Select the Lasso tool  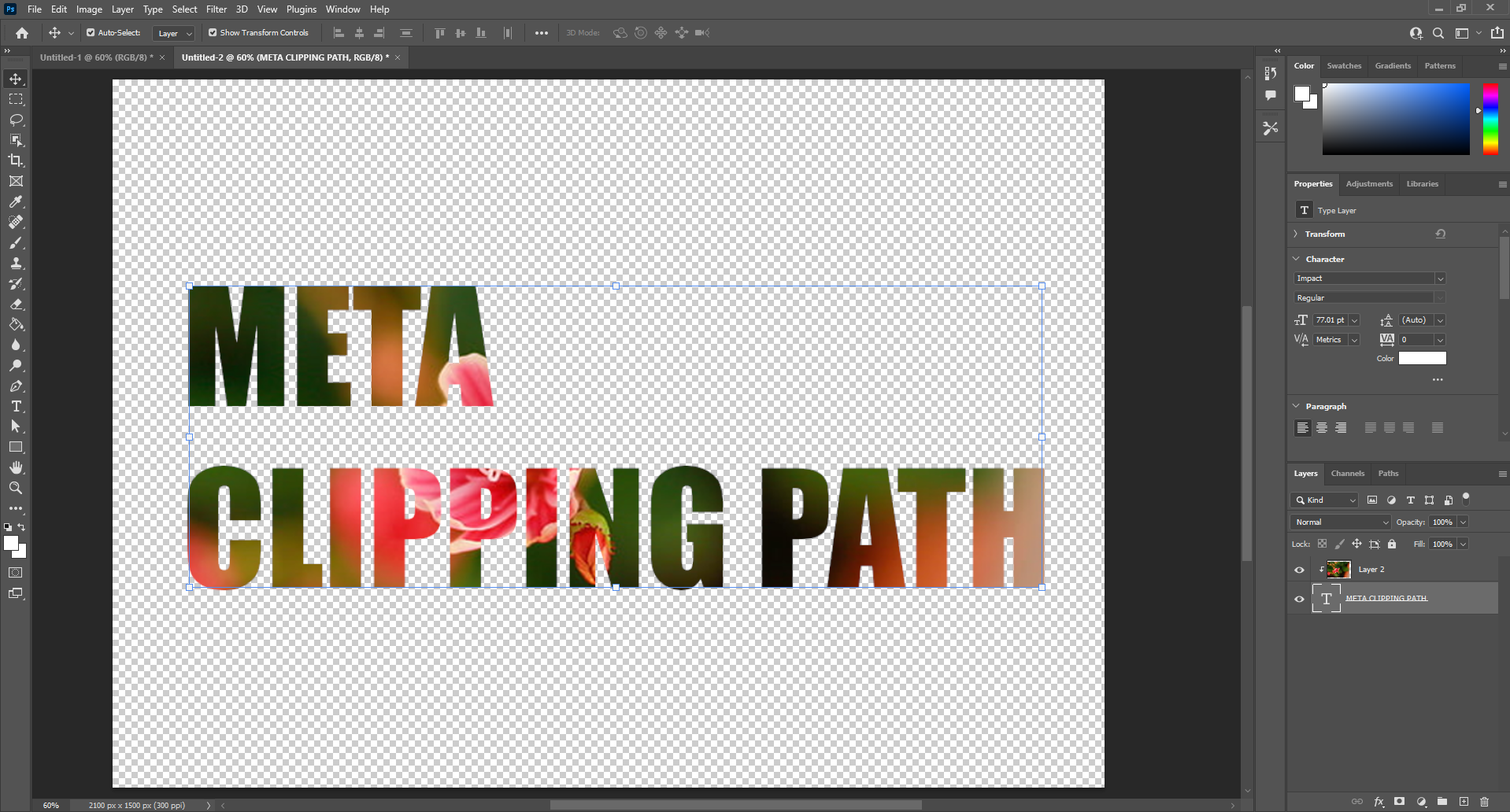point(16,120)
